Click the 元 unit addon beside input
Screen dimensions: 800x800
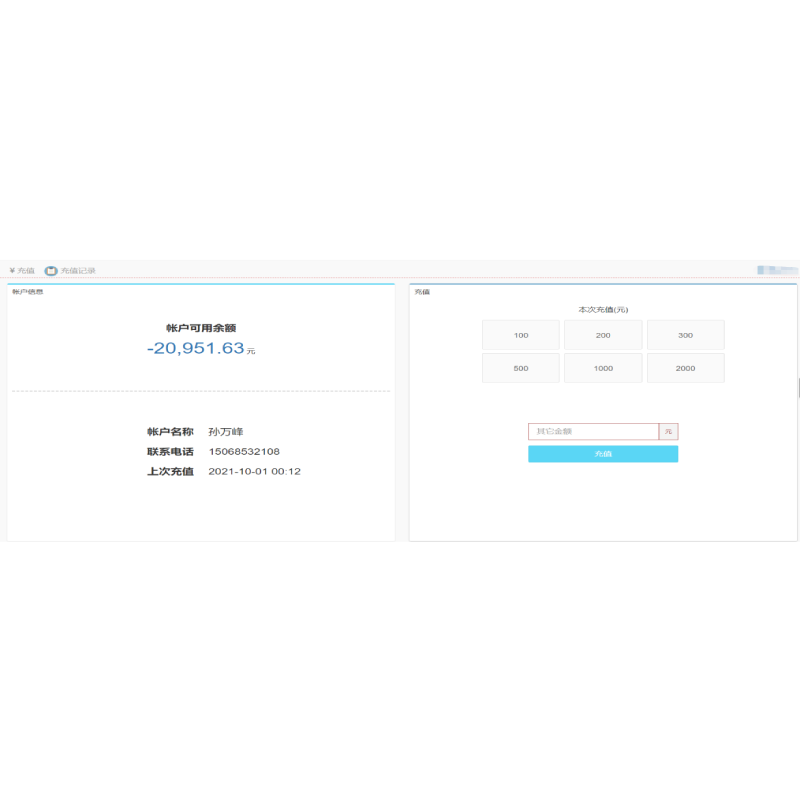[668, 431]
